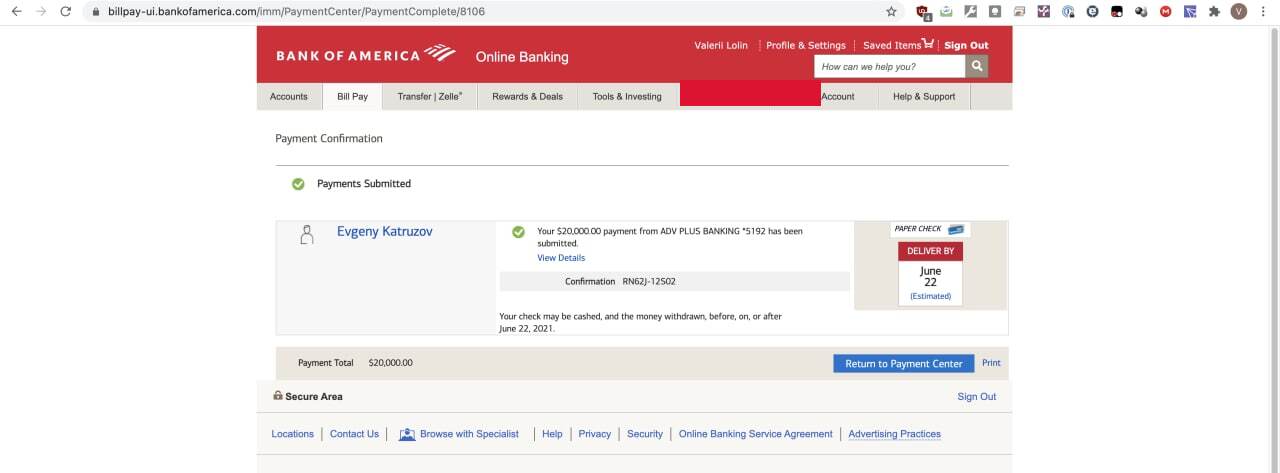Image resolution: width=1280 pixels, height=473 pixels.
Task: Click the browser back arrow
Action: point(15,12)
